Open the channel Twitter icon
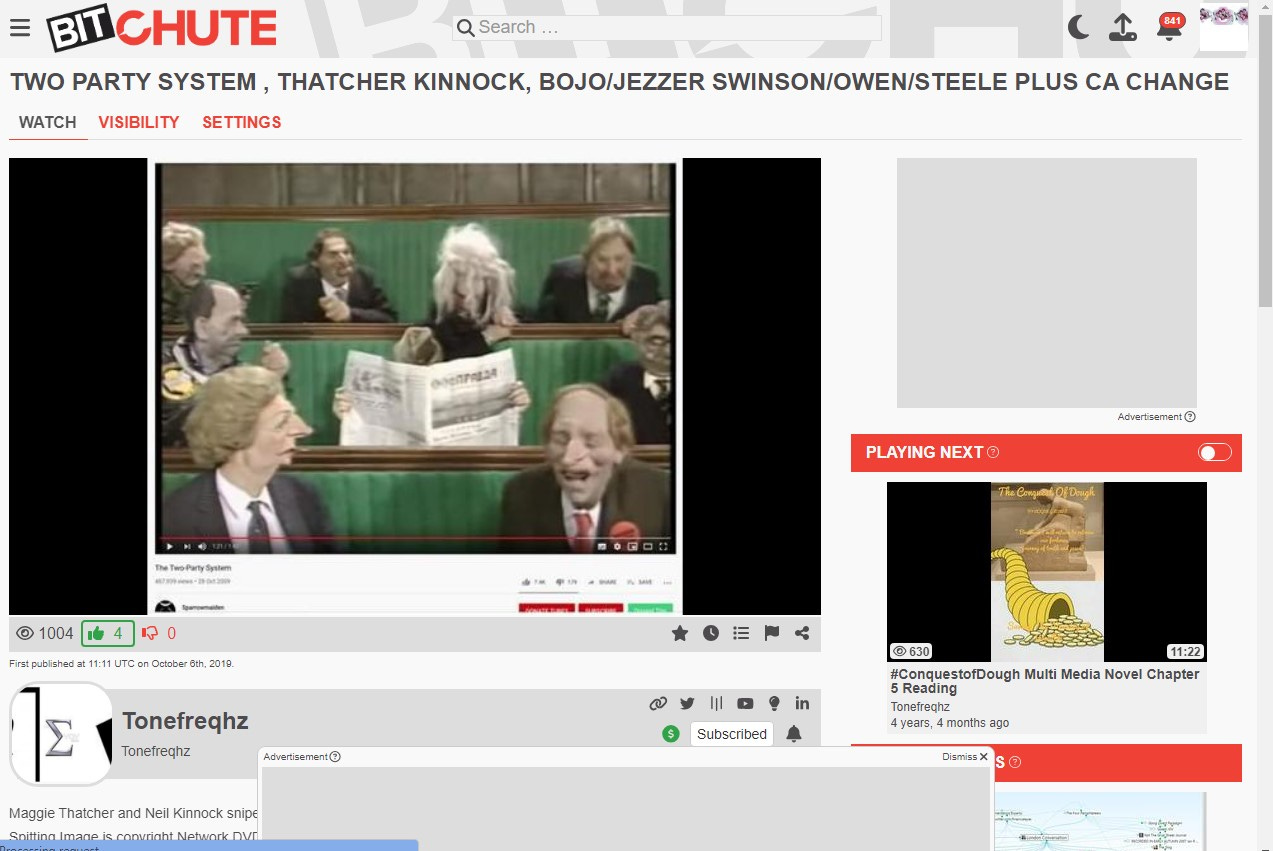Screen dimensions: 1273x851 [x=687, y=703]
